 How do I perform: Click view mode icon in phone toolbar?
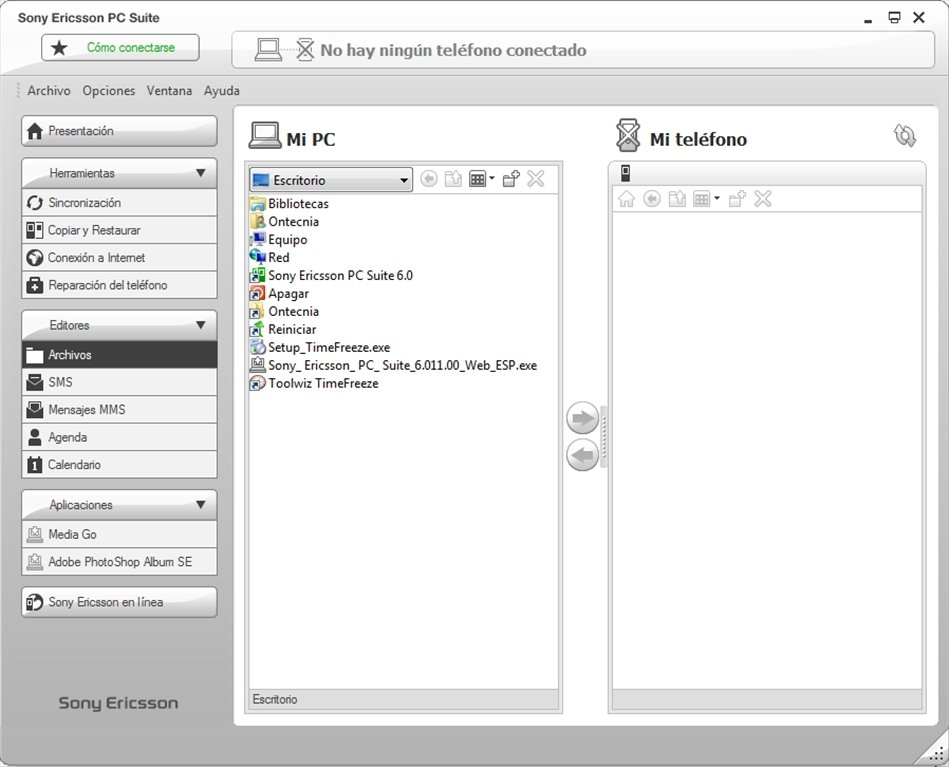(701, 199)
